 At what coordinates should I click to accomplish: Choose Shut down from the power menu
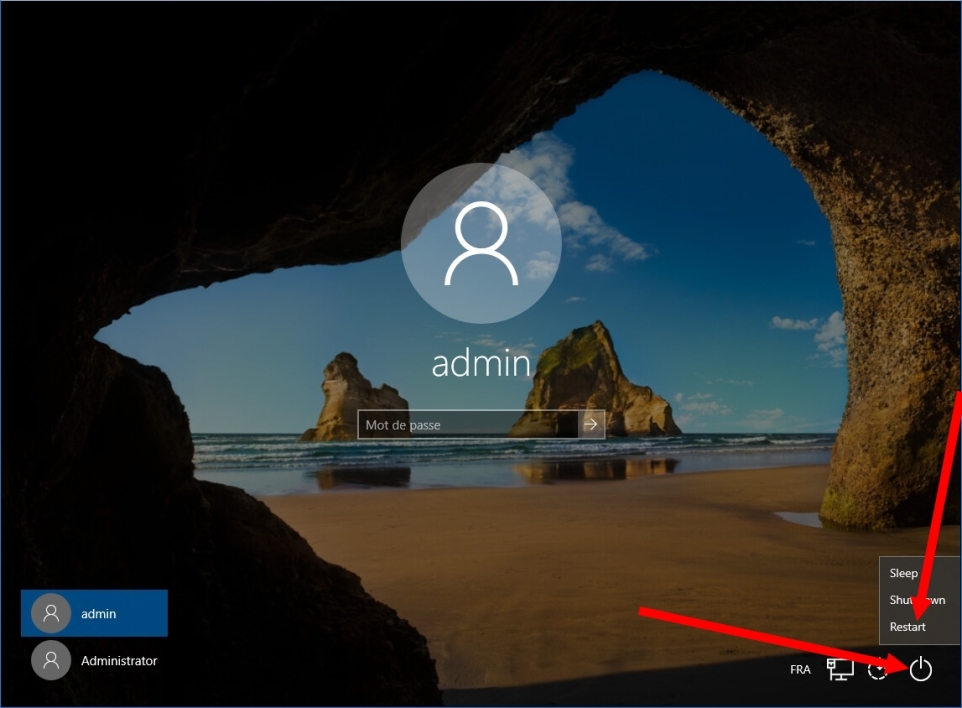pos(917,600)
